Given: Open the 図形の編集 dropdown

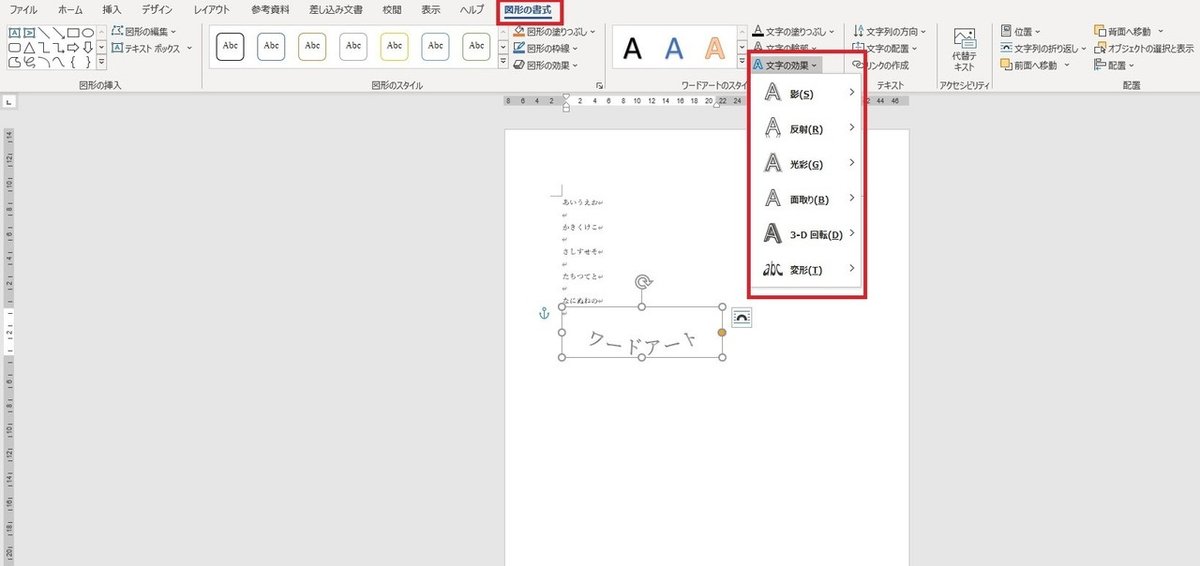Looking at the screenshot, I should [144, 32].
